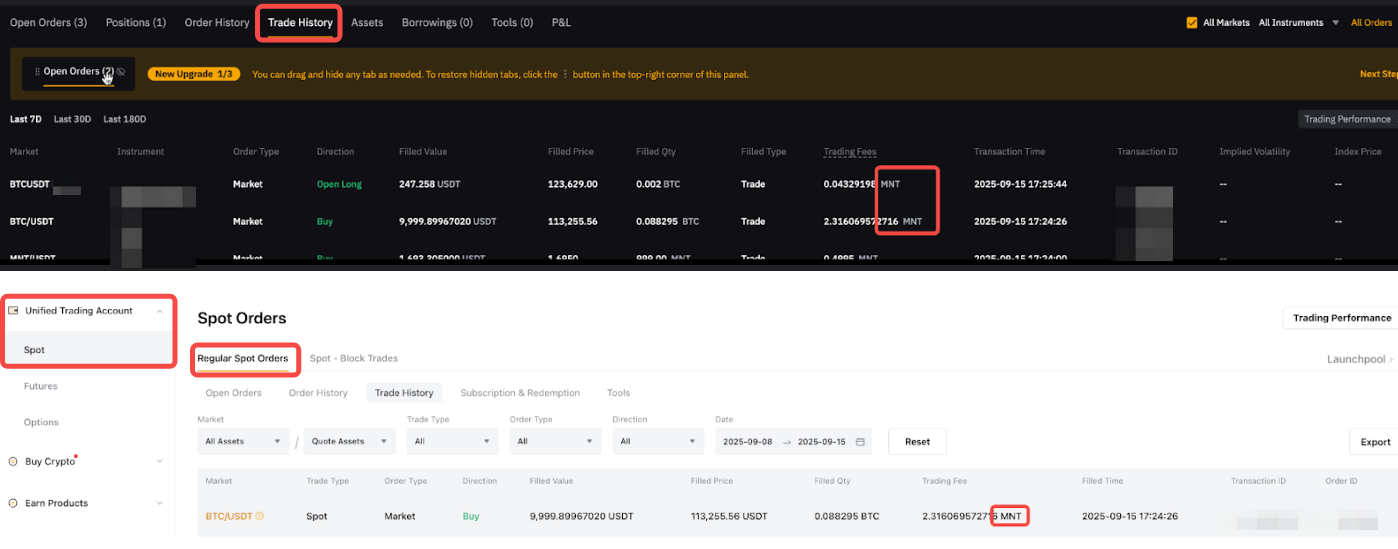Open the Spot - Block Trades tab
Screen dimensions: 1398x549
point(353,358)
